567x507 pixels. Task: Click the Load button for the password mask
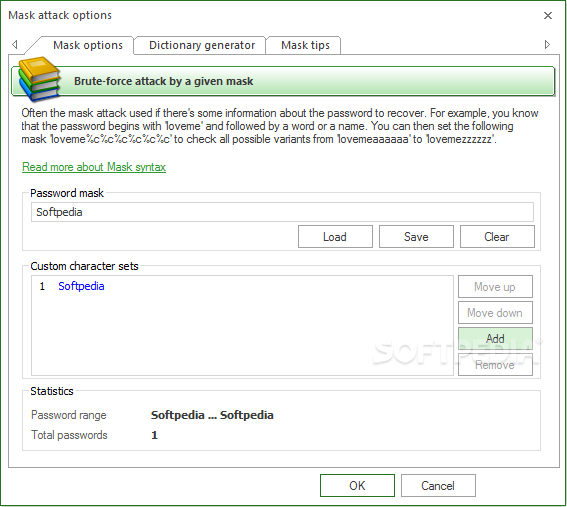pyautogui.click(x=335, y=237)
